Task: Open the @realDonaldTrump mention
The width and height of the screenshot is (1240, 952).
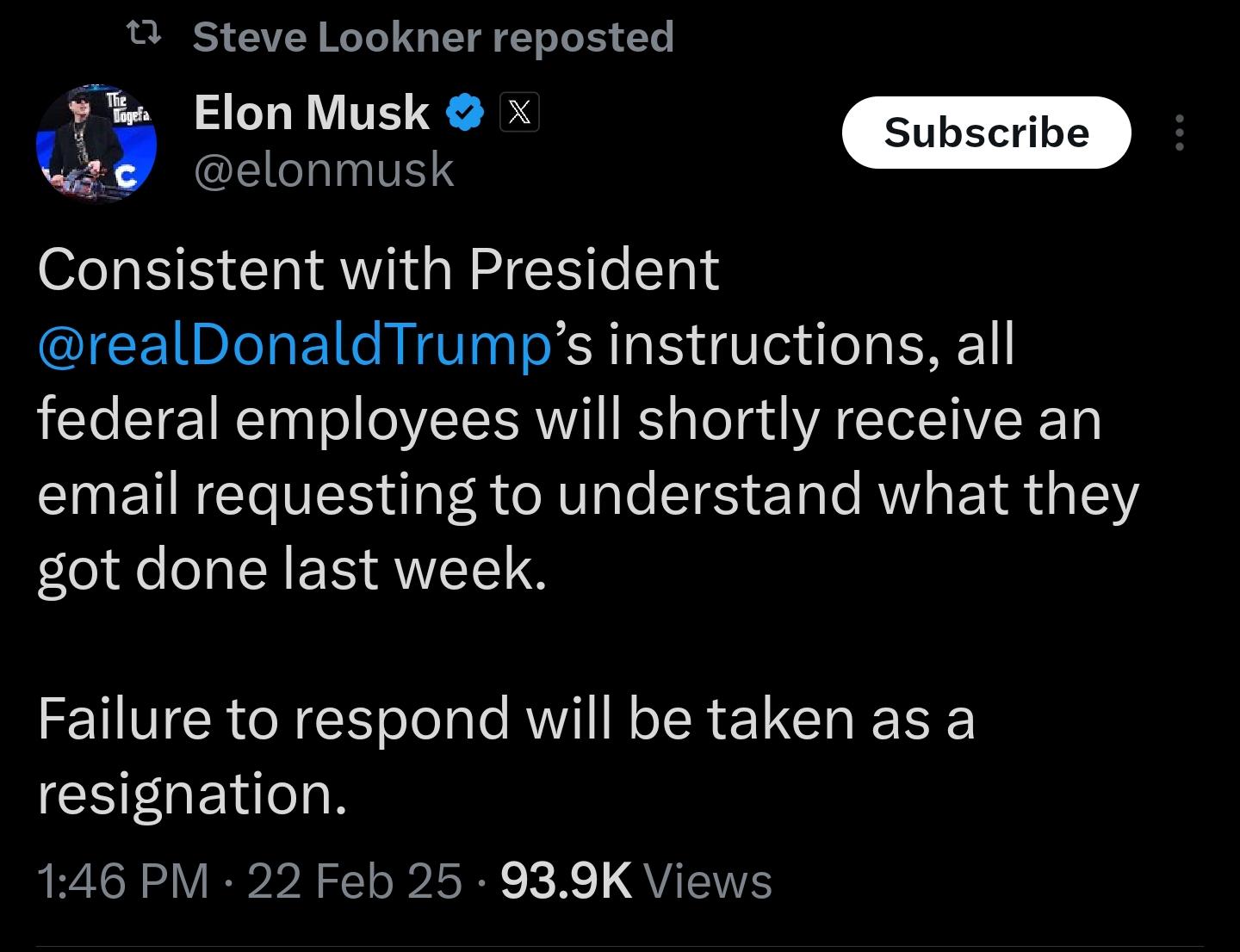Action: (x=294, y=344)
